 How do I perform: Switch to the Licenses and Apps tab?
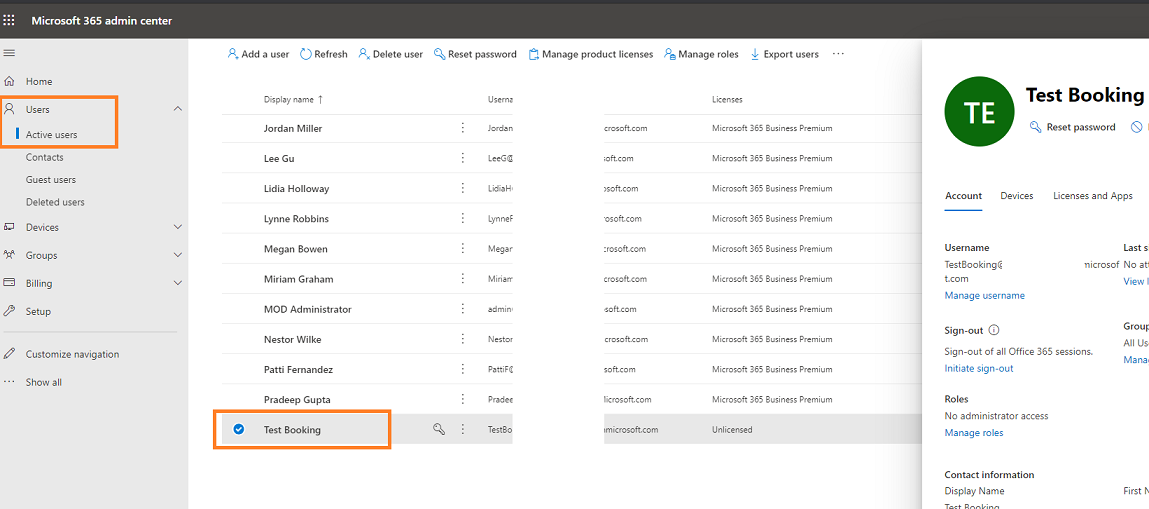coord(1093,196)
